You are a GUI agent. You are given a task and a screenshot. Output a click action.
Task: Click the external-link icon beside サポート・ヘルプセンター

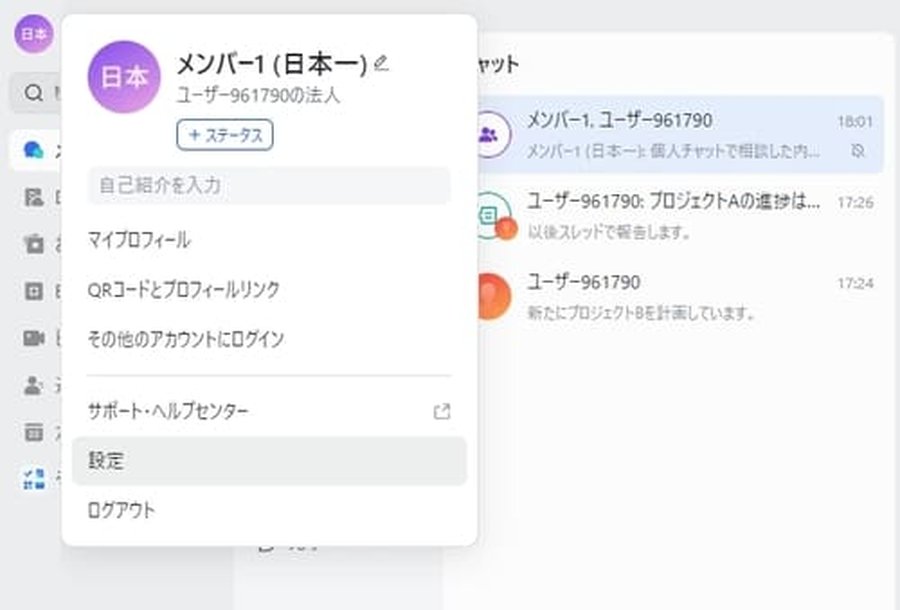[x=440, y=410]
